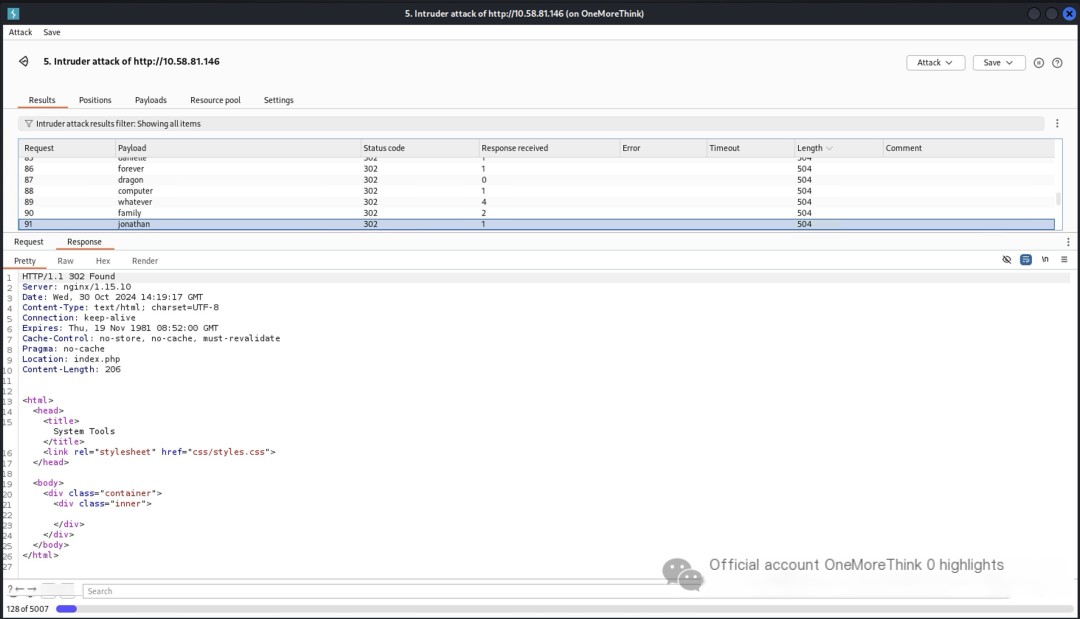Open the help question mark icon

pyautogui.click(x=1057, y=63)
